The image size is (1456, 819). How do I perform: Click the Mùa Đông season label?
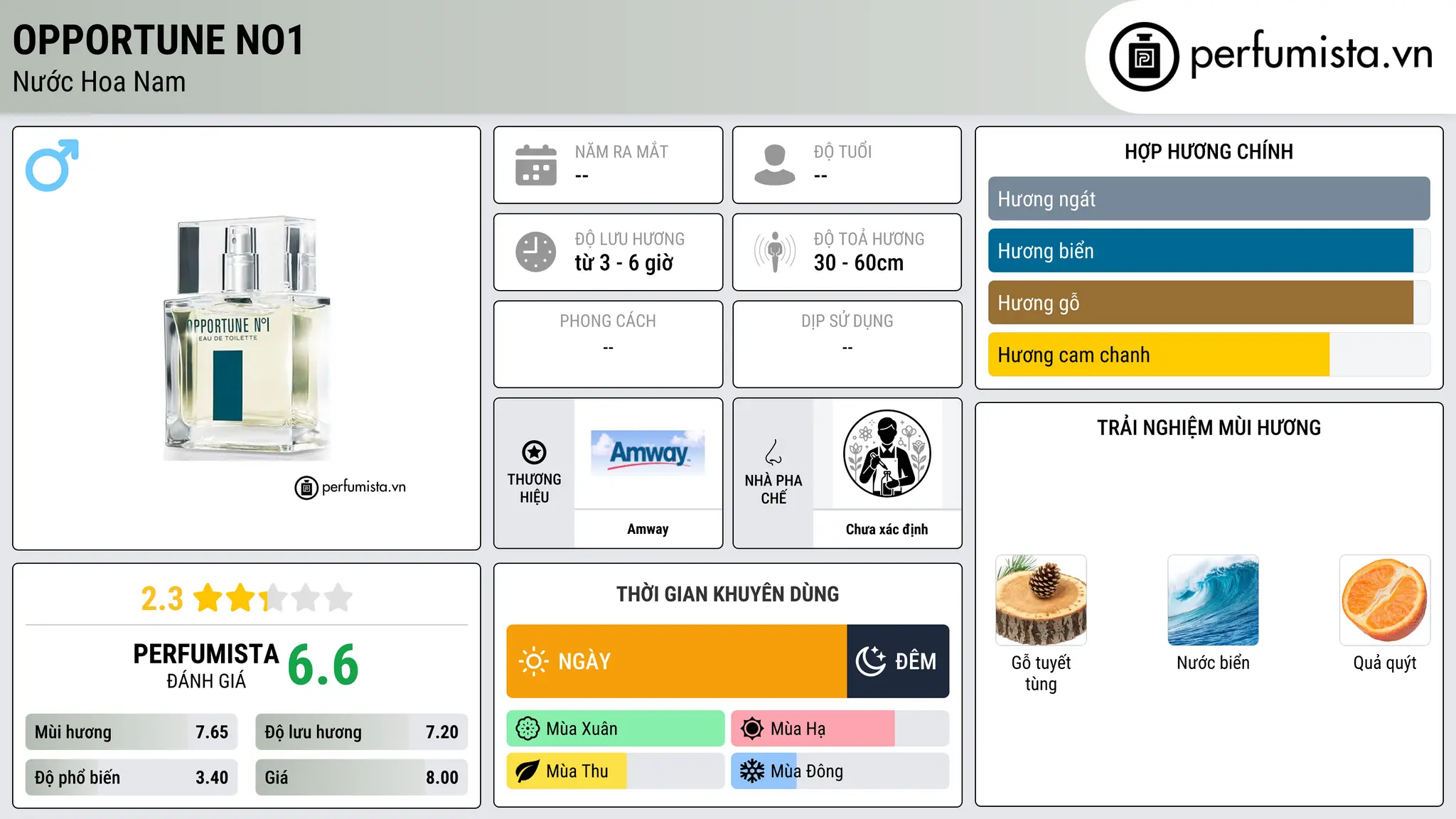(807, 771)
